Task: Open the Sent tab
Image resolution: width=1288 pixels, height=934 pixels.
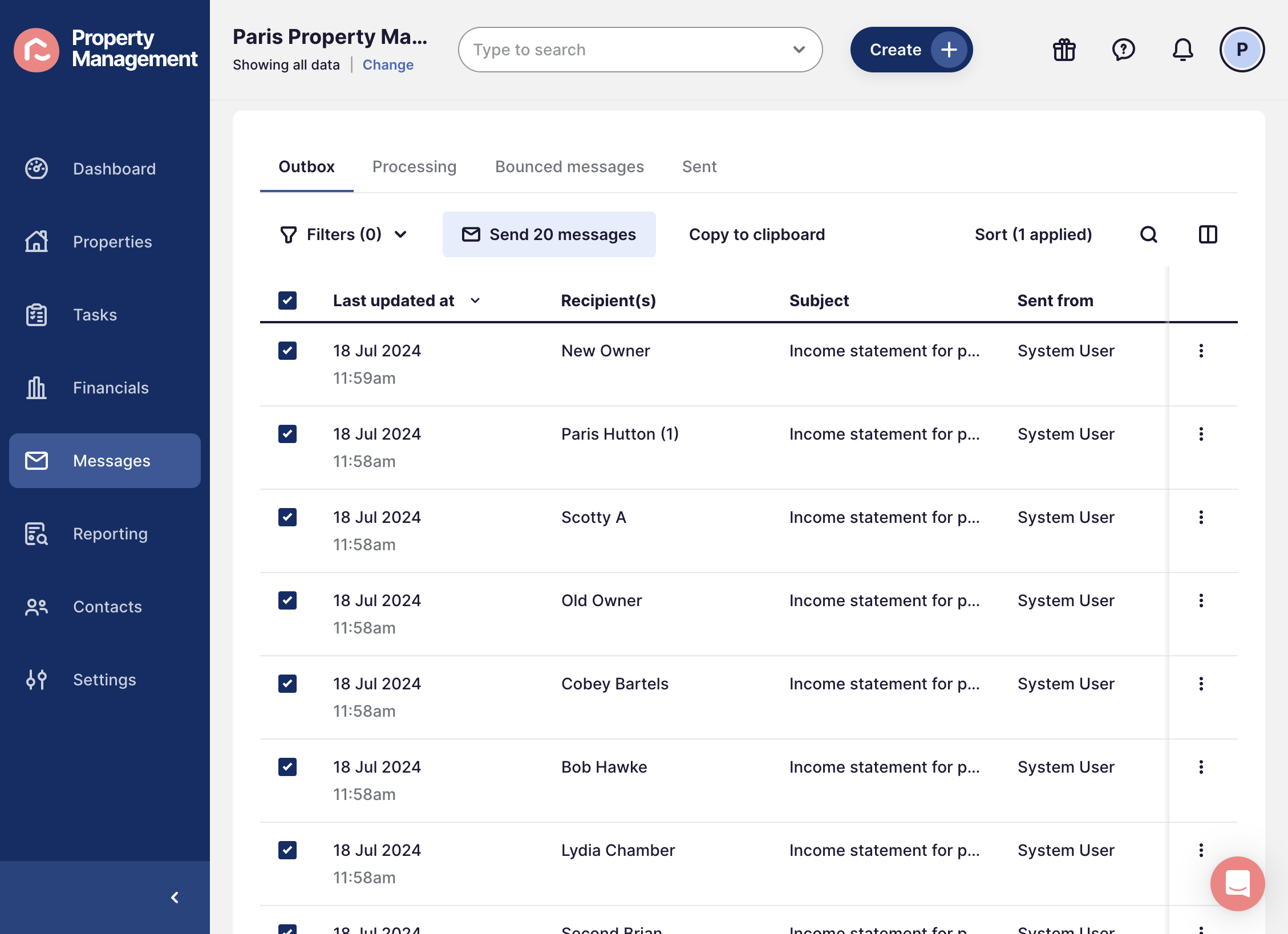Action: click(699, 167)
